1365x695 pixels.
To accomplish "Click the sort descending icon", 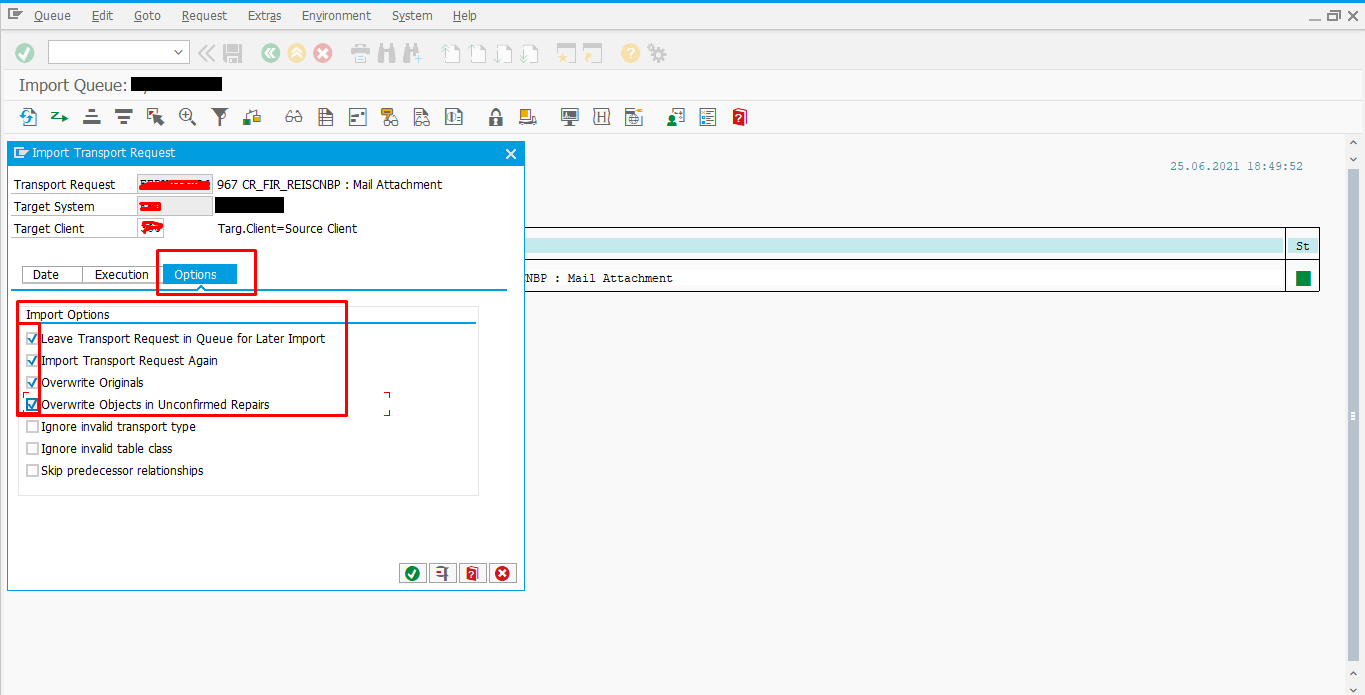I will [124, 117].
